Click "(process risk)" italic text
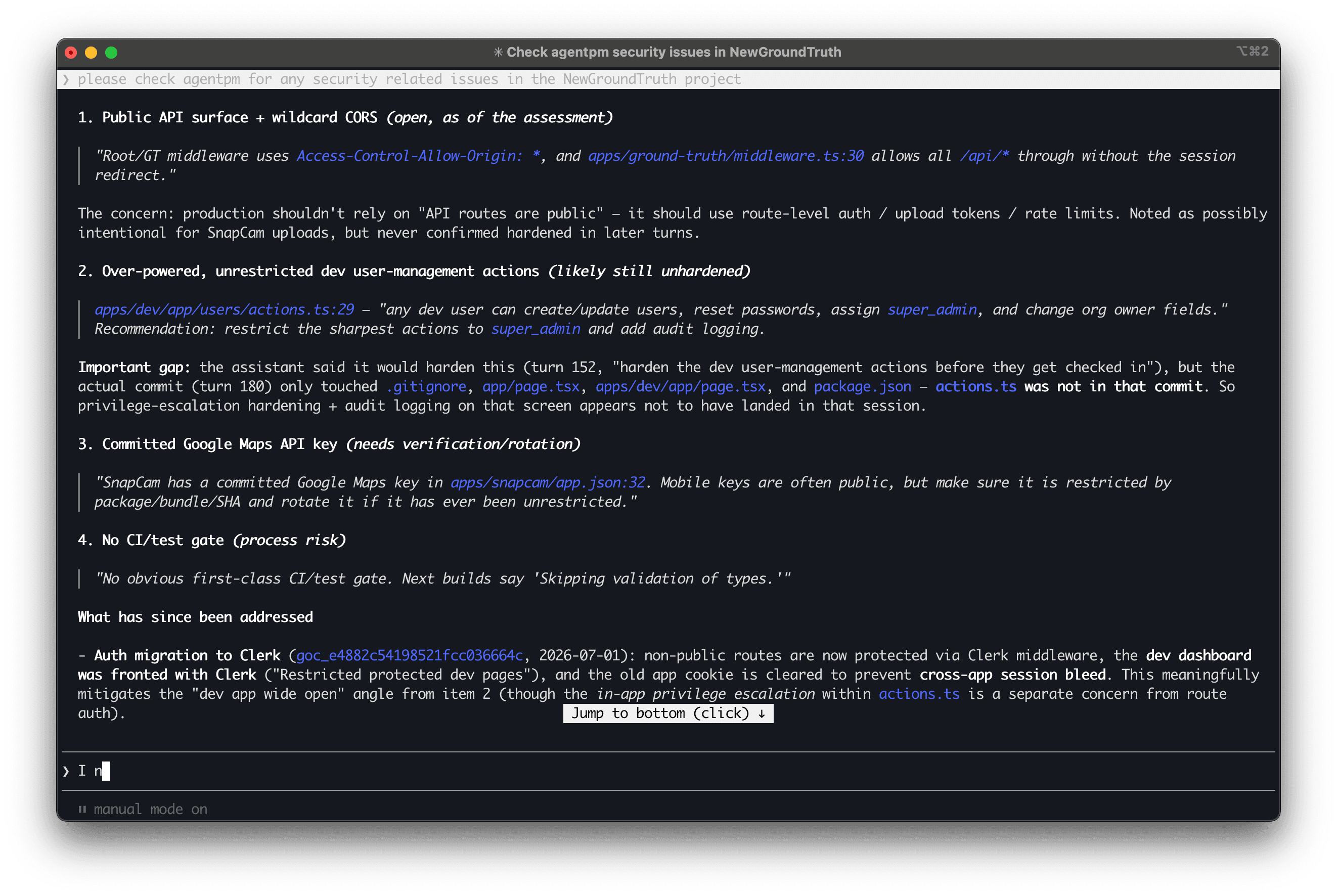1337x896 pixels. (x=289, y=541)
